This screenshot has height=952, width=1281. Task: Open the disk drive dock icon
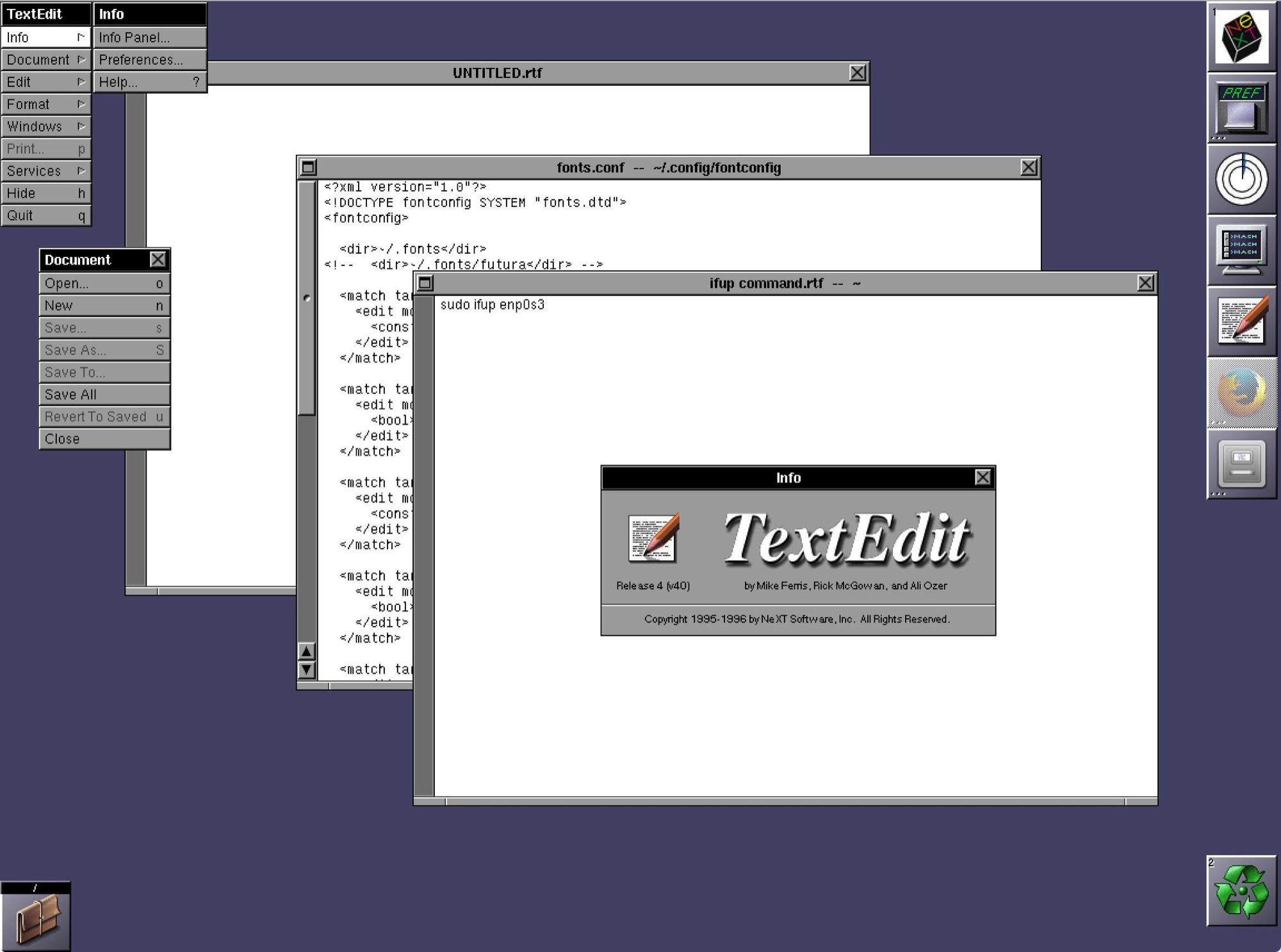tap(1242, 464)
